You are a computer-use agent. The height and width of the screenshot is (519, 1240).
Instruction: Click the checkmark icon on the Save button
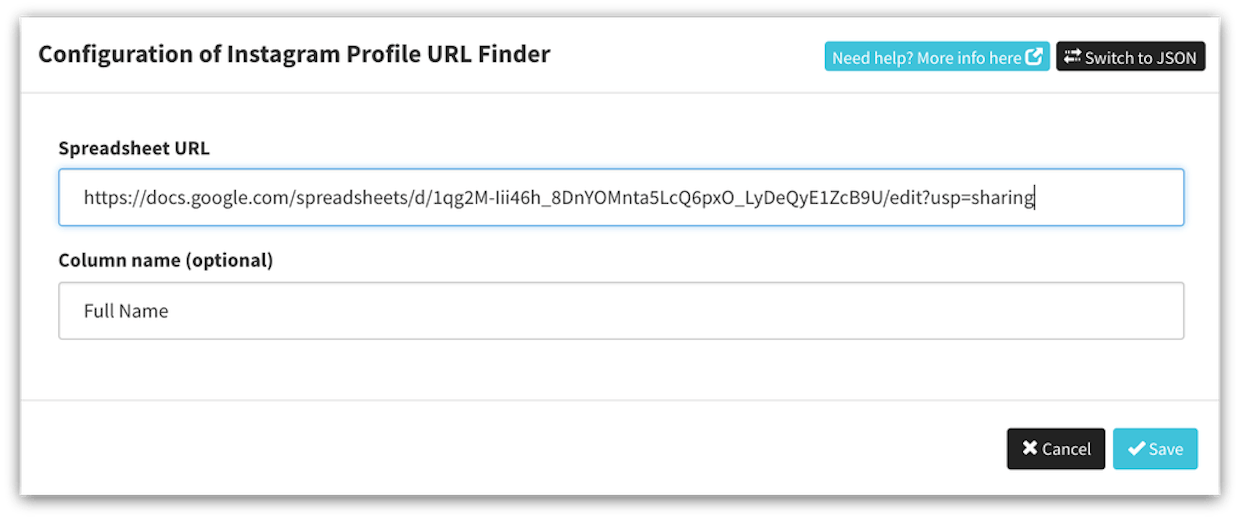(1136, 449)
